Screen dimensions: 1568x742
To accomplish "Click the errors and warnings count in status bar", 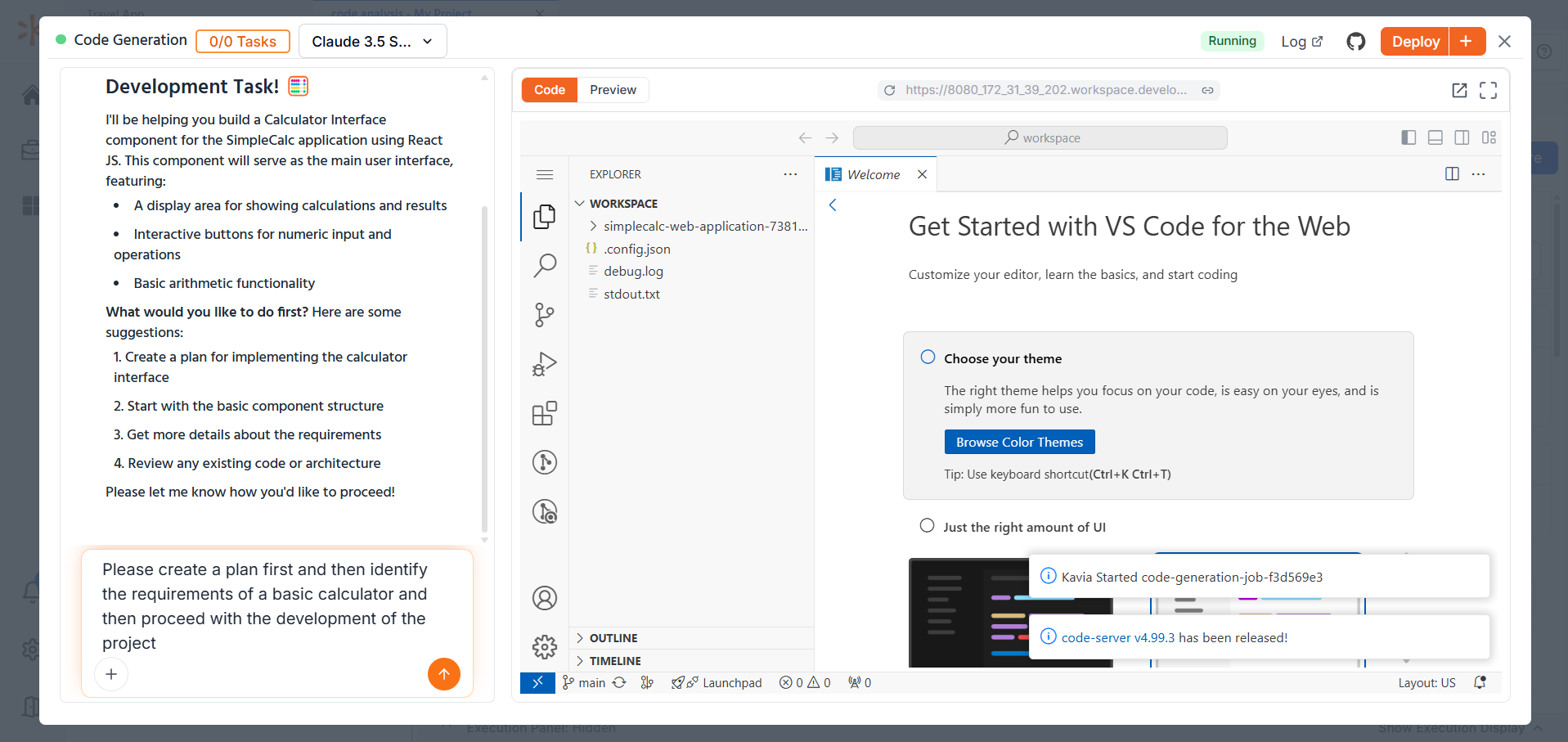I will [x=805, y=682].
